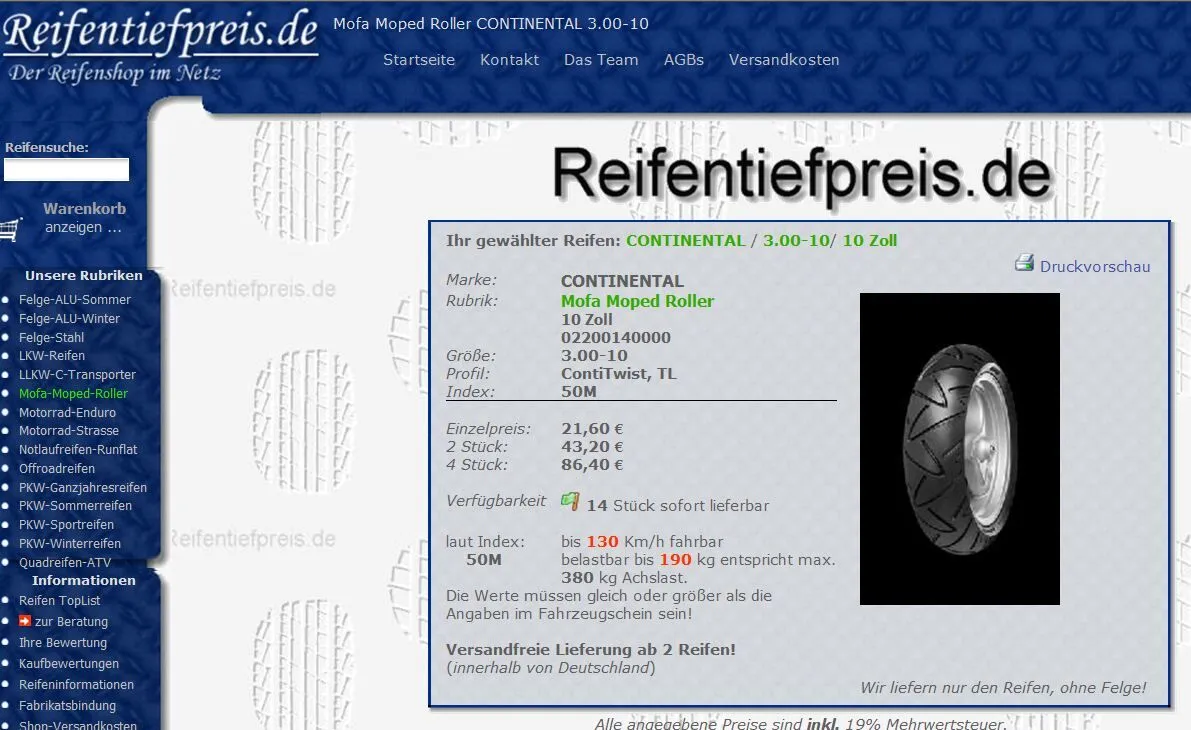Open the Druckvorschau print preview link

pyautogui.click(x=1095, y=267)
